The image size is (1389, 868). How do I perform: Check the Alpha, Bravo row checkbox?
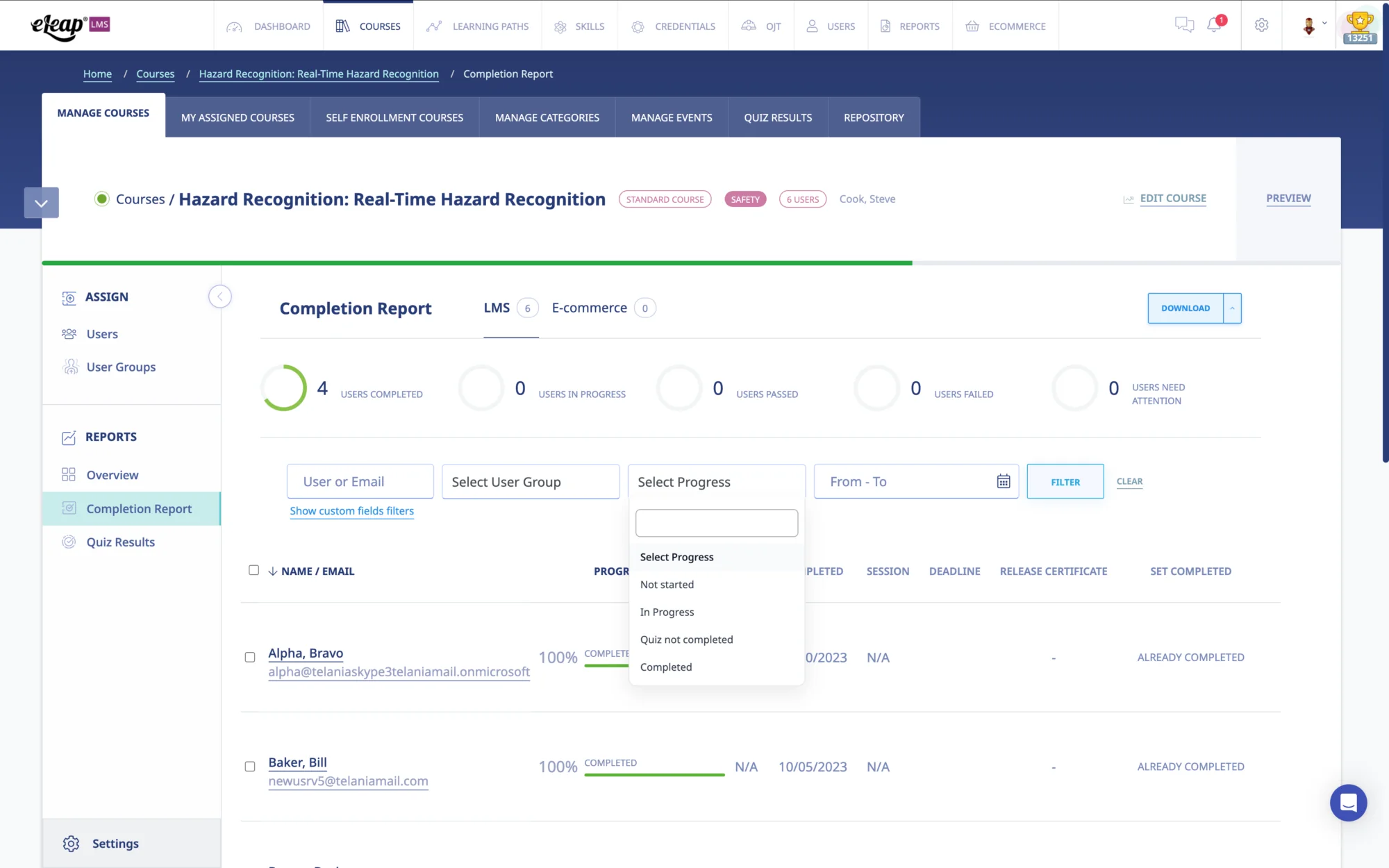(250, 657)
